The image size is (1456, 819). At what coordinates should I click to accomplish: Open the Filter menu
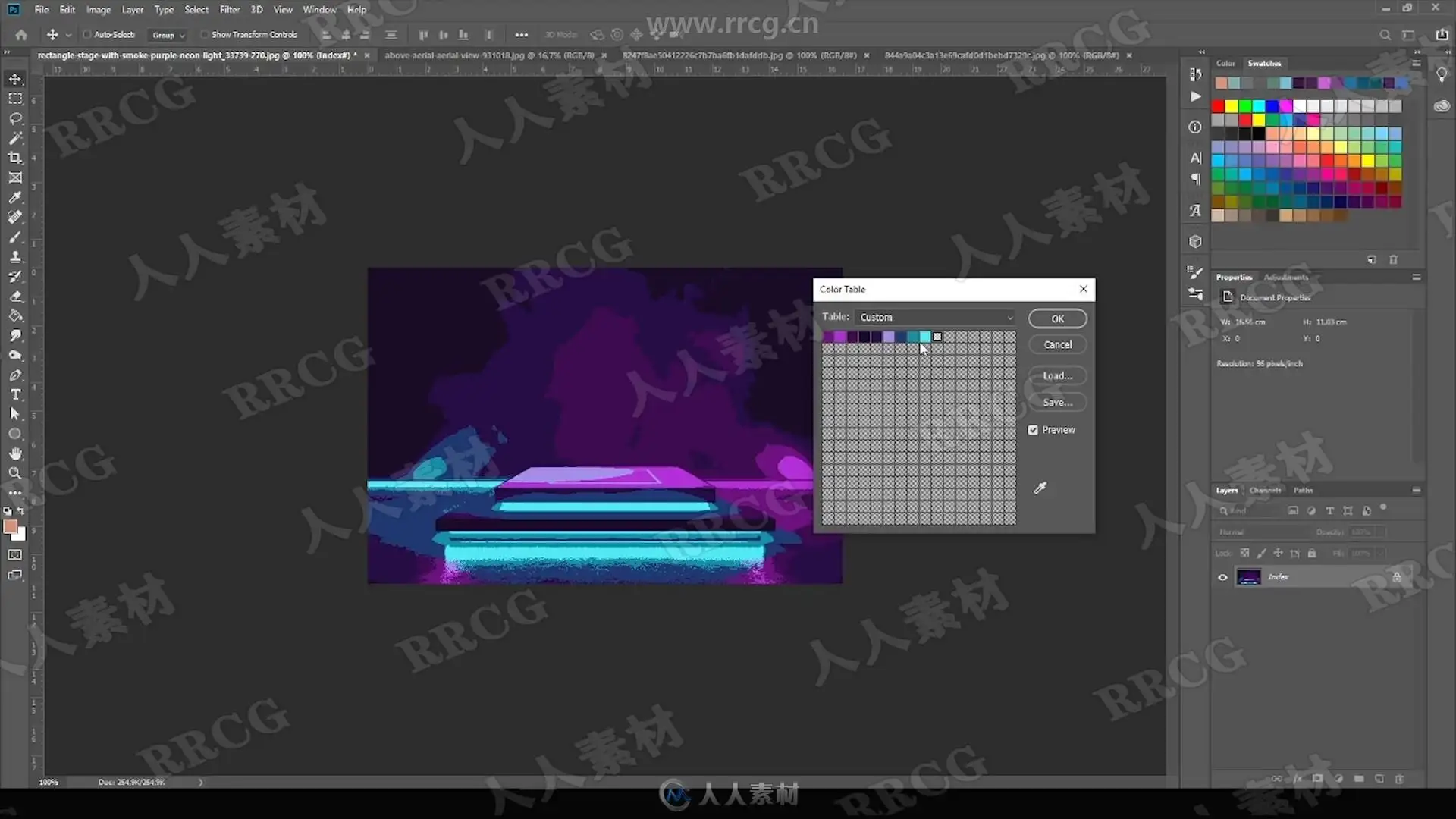click(x=229, y=10)
